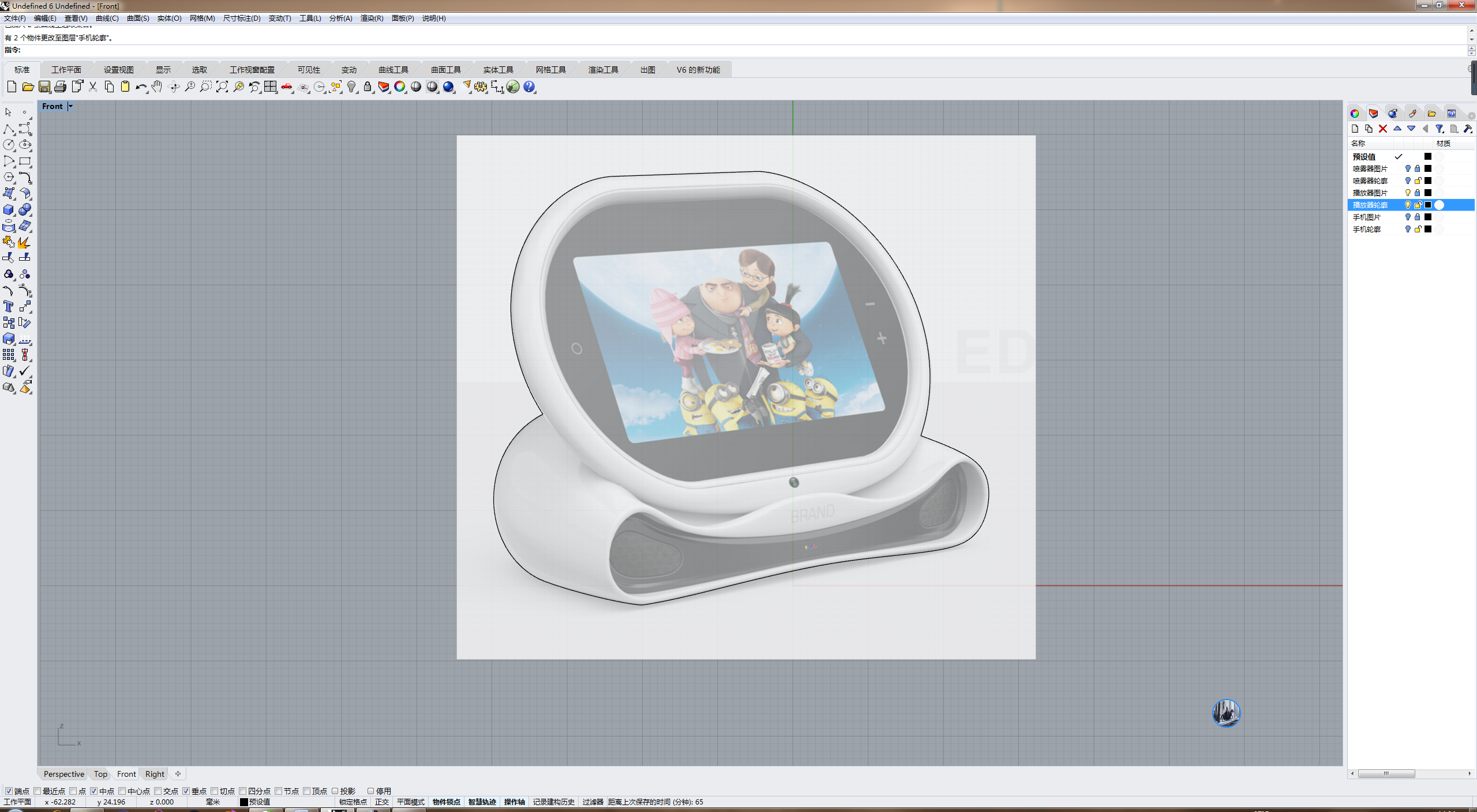Click the four-viewport layout icon
Screen dimensions: 1477x812
pyautogui.click(x=271, y=87)
